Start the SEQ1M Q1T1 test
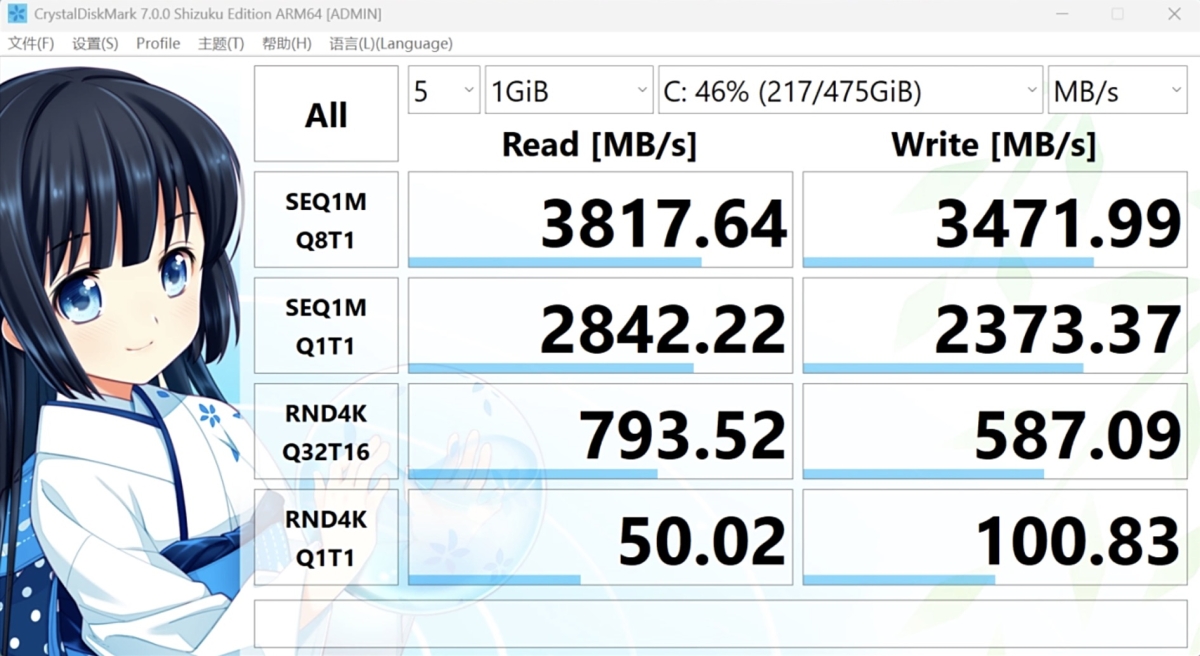This screenshot has width=1200, height=656. point(326,326)
